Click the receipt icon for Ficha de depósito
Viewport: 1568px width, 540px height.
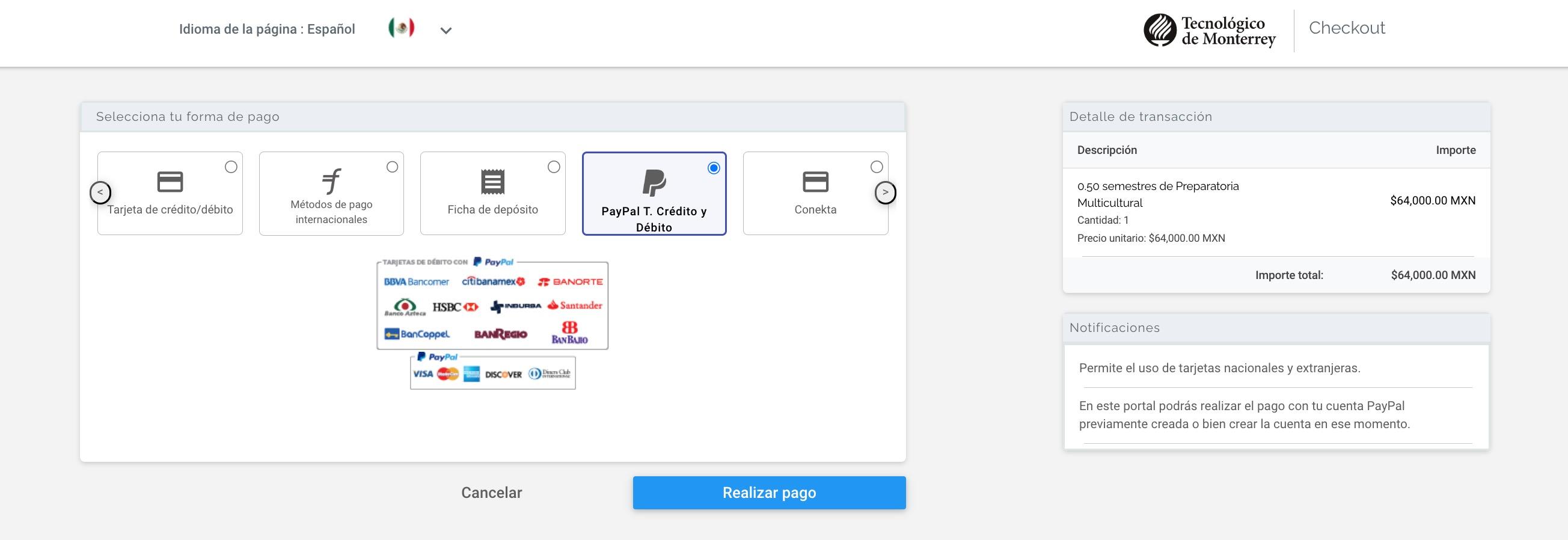pos(493,182)
